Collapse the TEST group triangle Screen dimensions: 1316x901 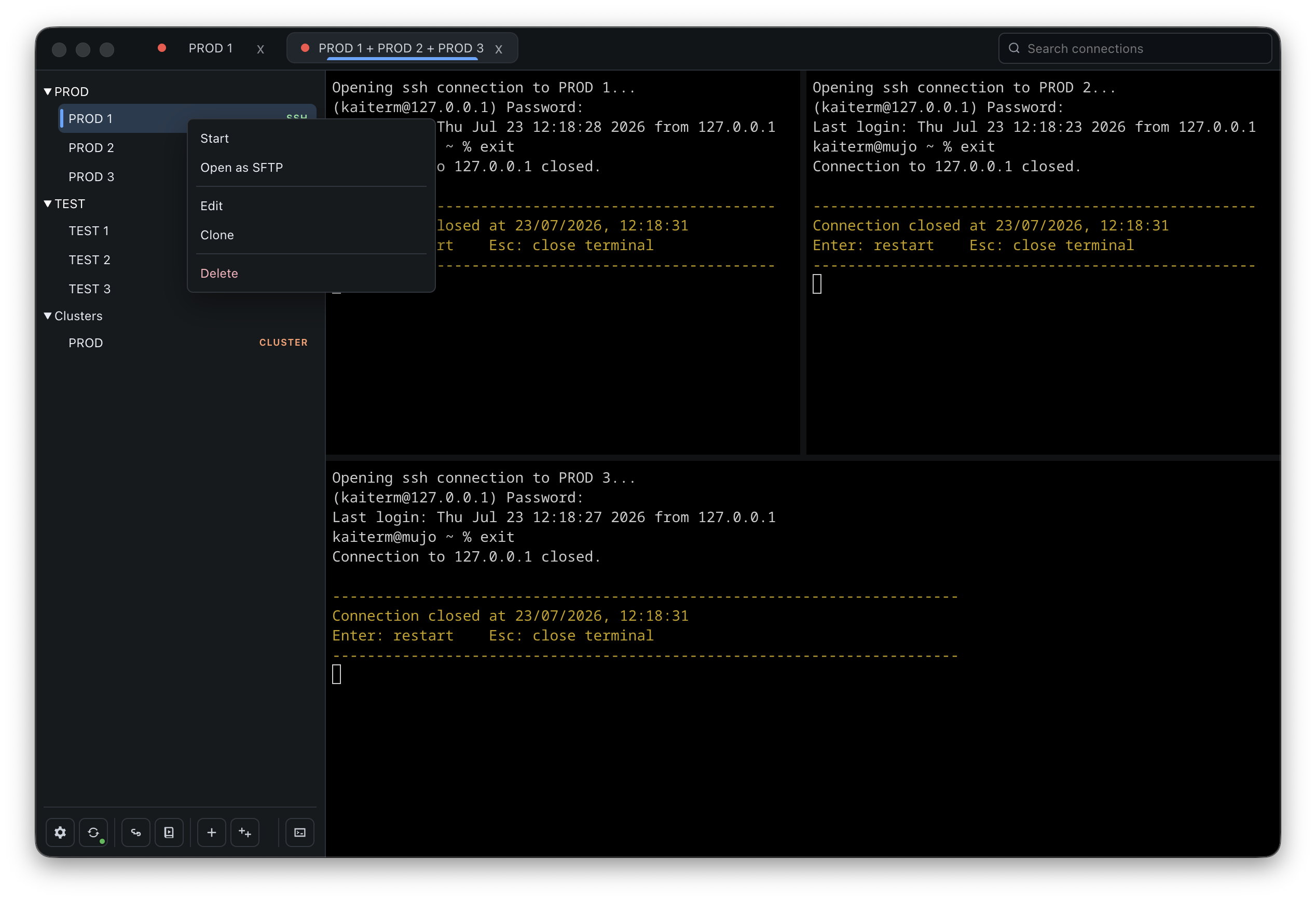pos(48,204)
